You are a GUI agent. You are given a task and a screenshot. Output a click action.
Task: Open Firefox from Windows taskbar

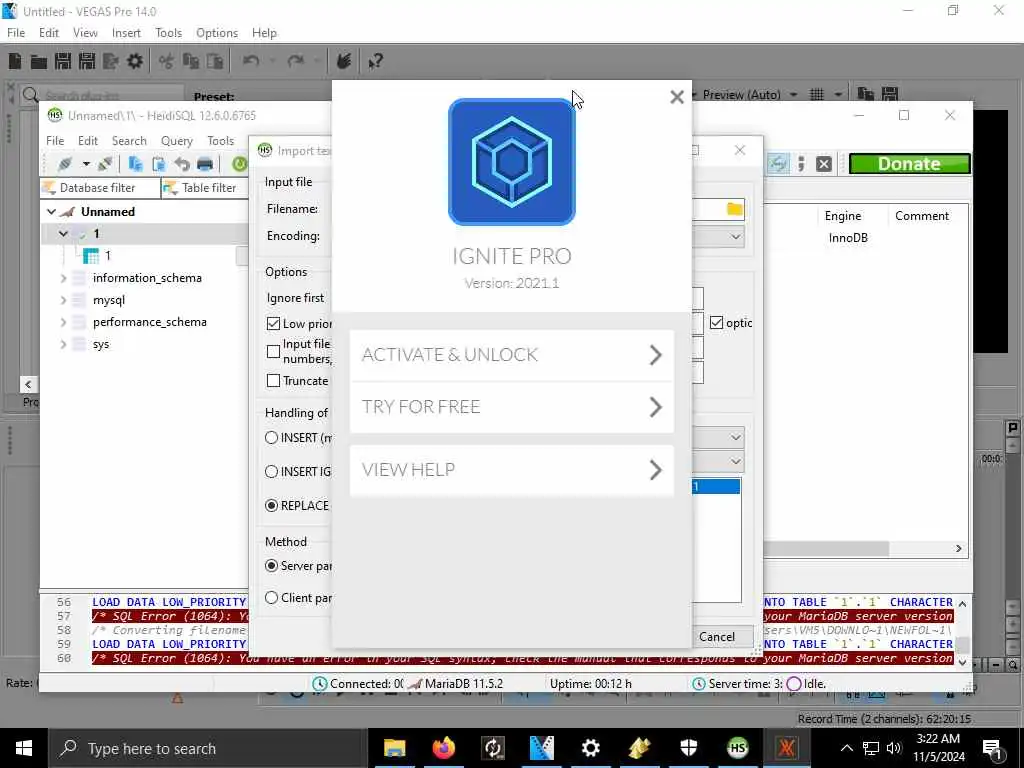[x=443, y=748]
